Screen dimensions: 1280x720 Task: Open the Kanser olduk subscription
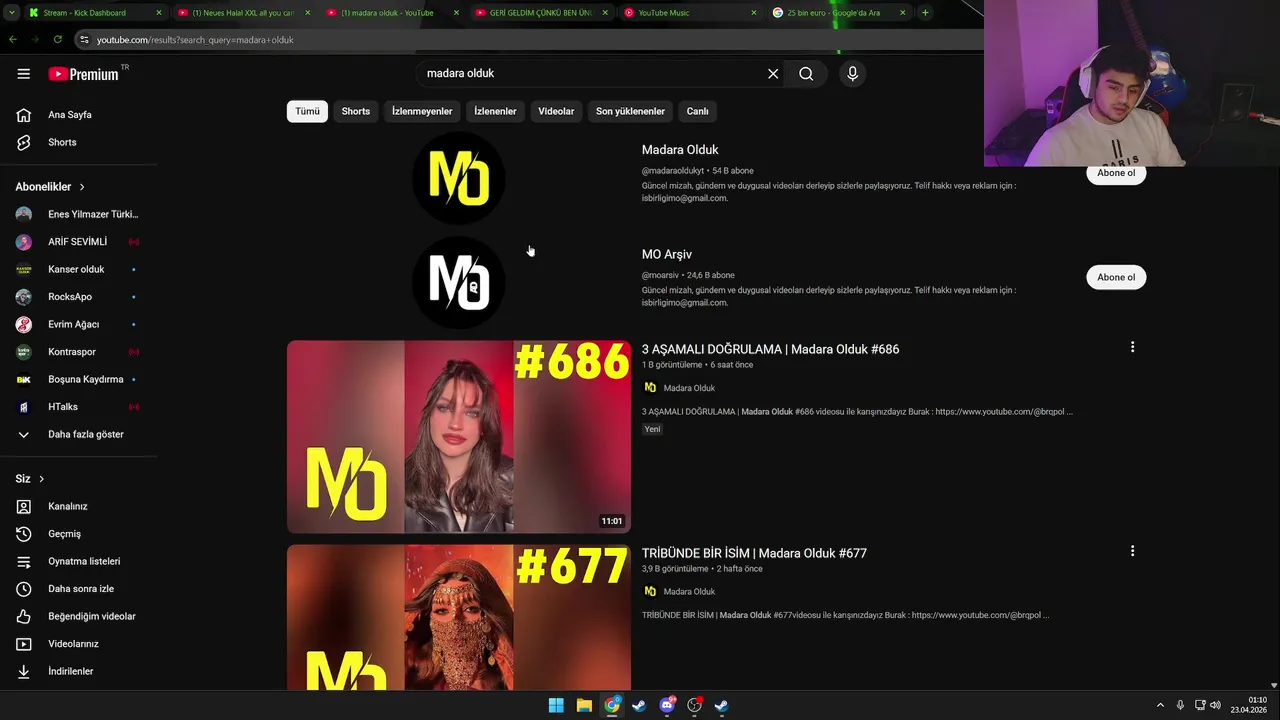(78, 269)
